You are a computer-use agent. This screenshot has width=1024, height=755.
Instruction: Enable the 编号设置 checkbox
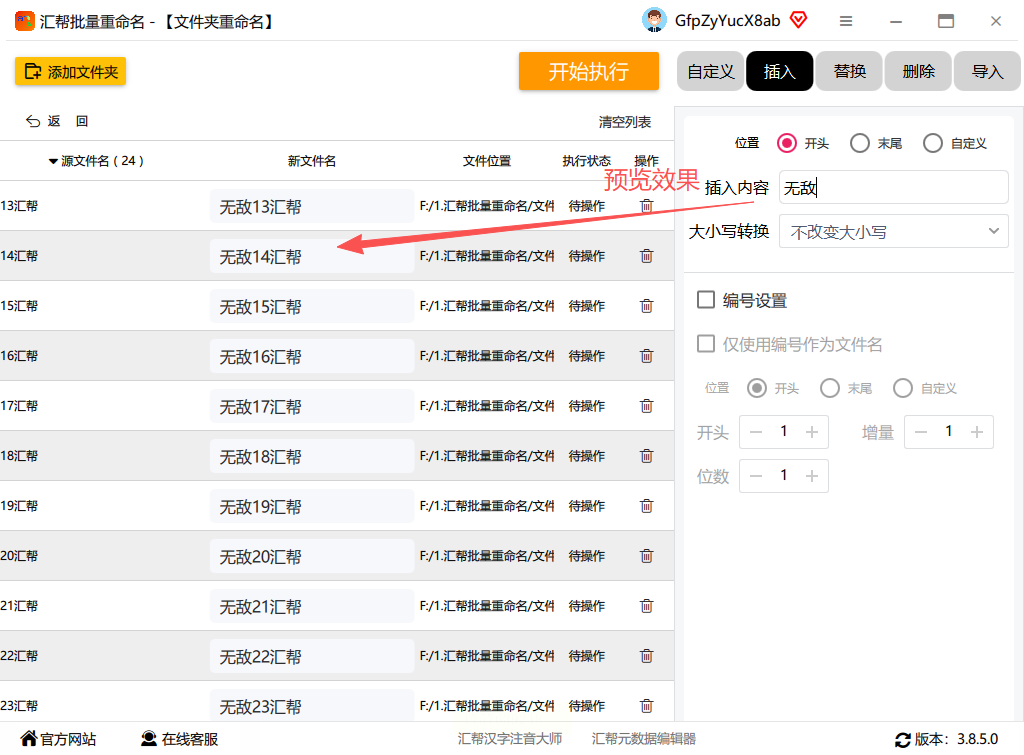click(x=706, y=300)
